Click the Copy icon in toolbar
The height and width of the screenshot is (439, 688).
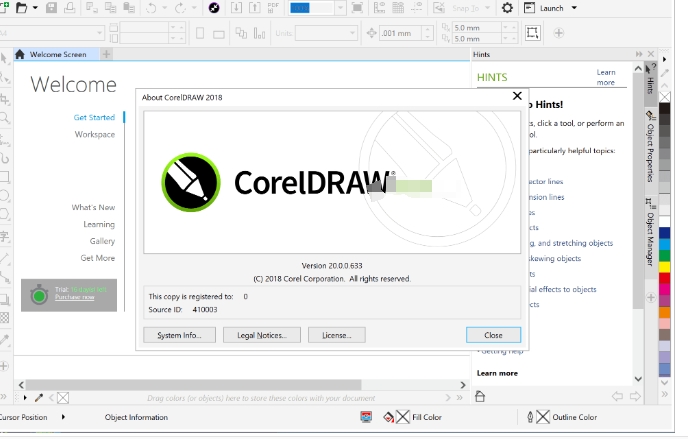[110, 7]
